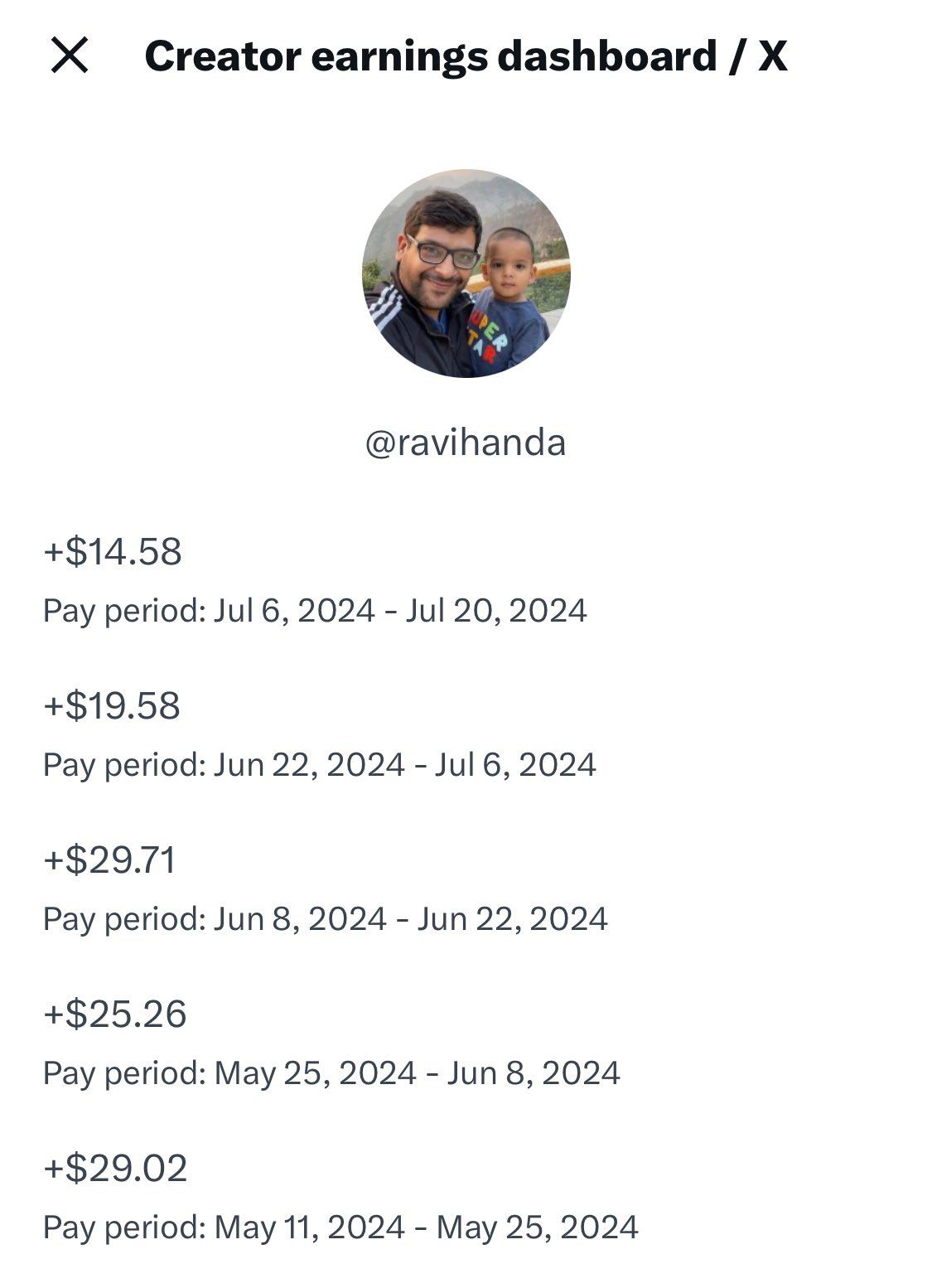Click start date Jul 6 under +$14.58
The width and height of the screenshot is (932, 1288).
[x=294, y=611]
